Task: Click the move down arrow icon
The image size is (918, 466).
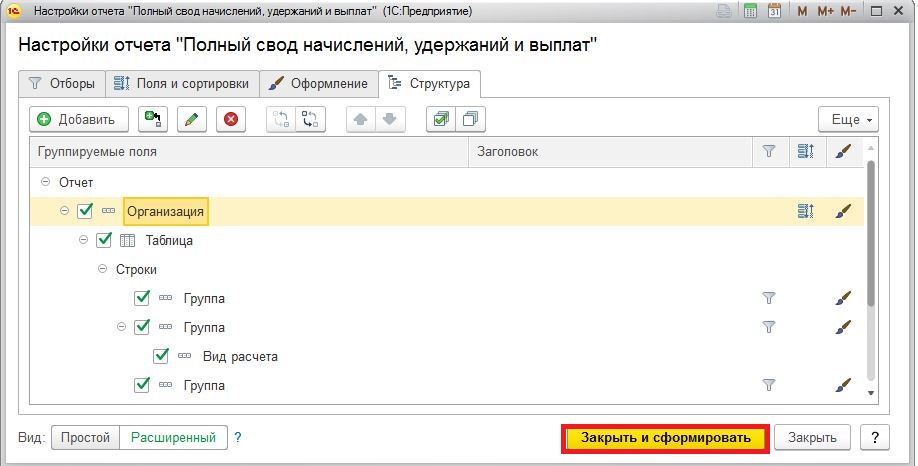Action: (390, 119)
